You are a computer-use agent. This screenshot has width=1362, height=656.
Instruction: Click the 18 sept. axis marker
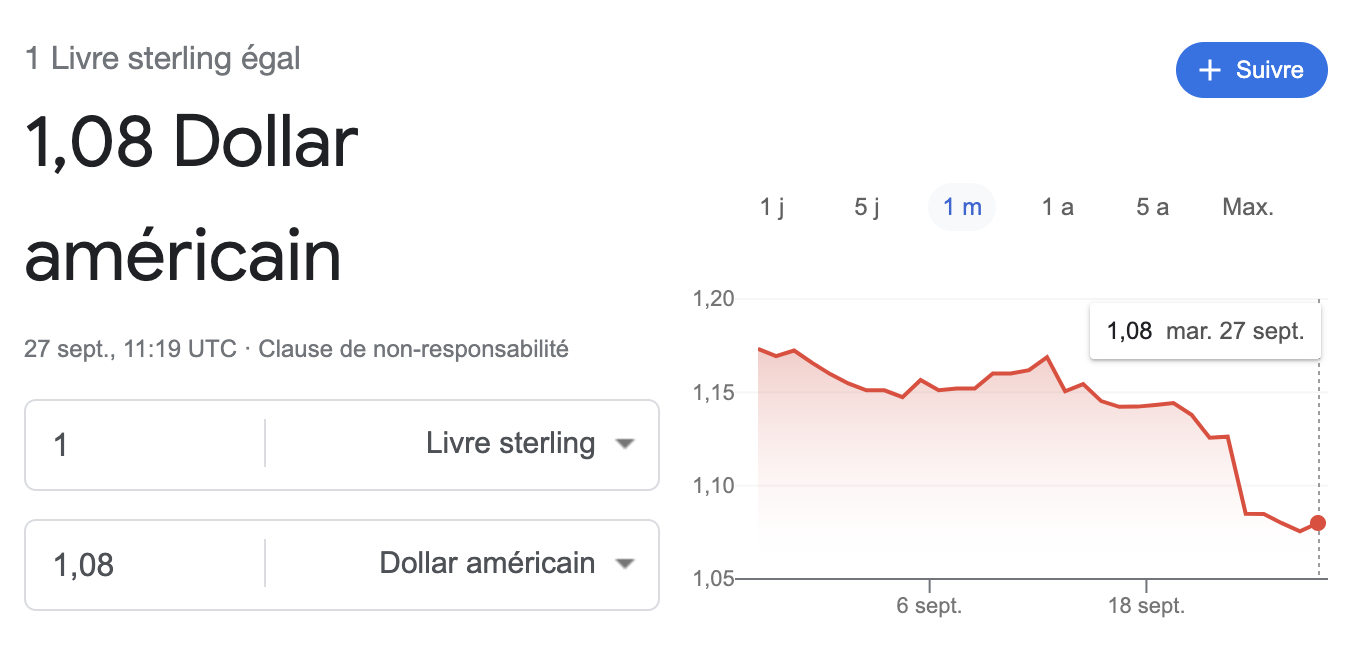coord(1145,606)
